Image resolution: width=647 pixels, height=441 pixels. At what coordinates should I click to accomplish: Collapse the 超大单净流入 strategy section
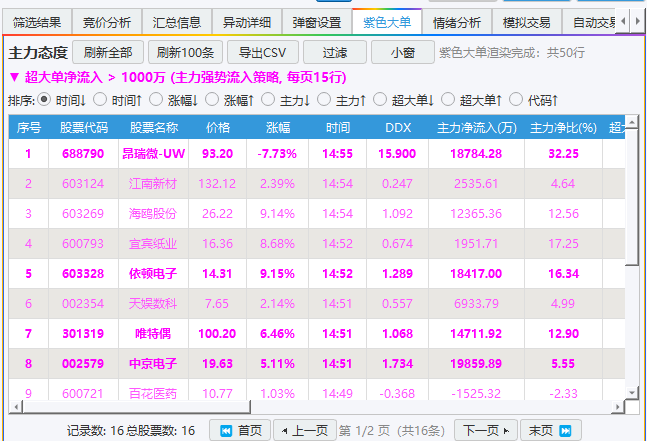14,77
